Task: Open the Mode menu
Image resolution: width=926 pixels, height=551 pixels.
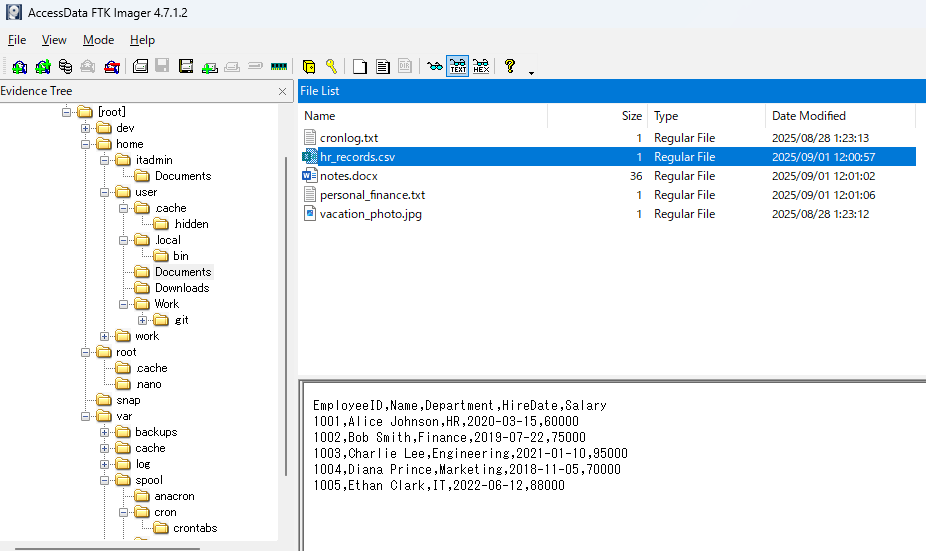Action: point(98,40)
